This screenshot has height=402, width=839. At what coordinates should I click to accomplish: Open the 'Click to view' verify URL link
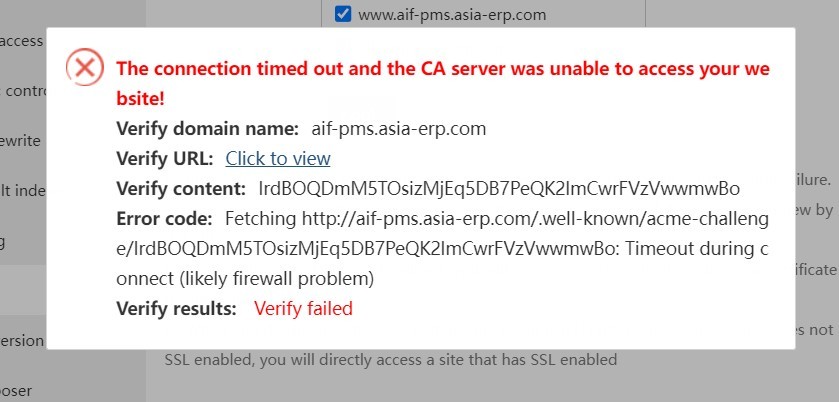(278, 158)
